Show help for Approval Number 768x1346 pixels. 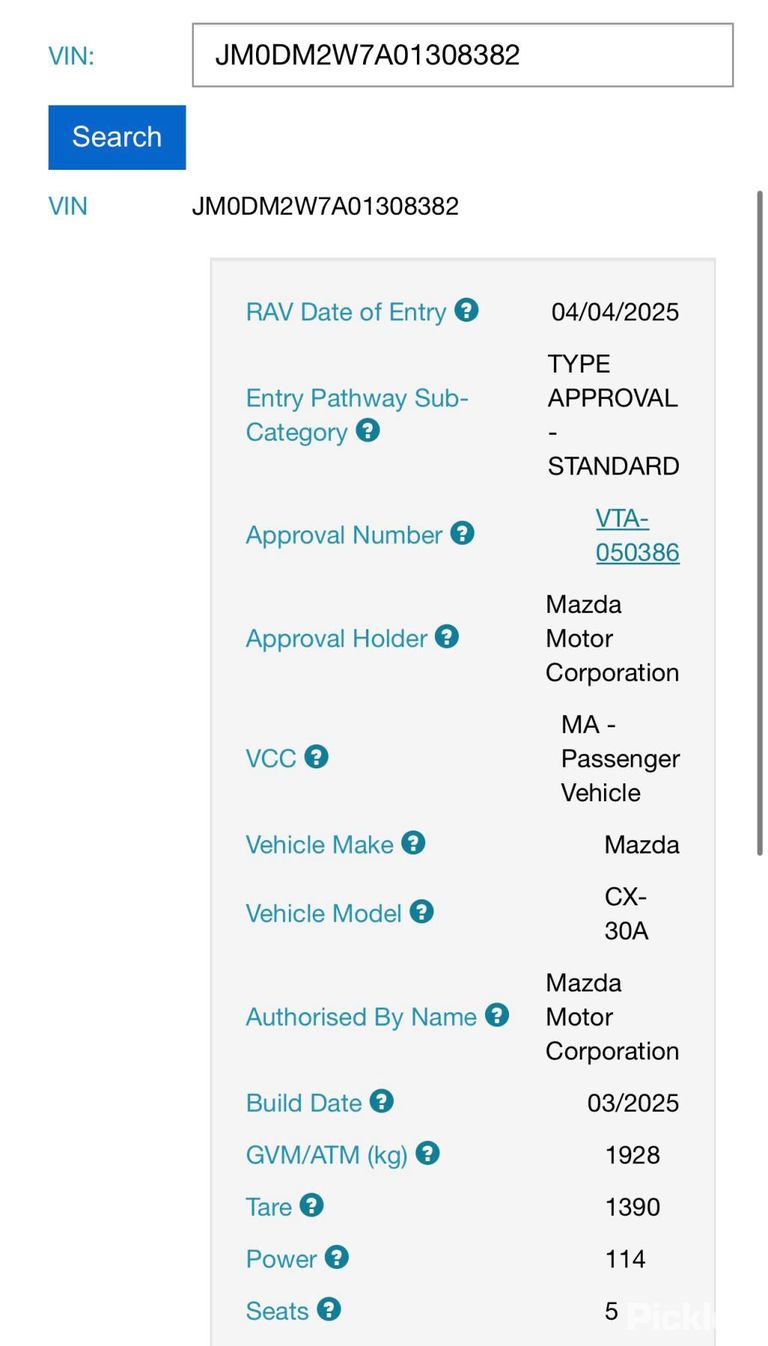462,533
